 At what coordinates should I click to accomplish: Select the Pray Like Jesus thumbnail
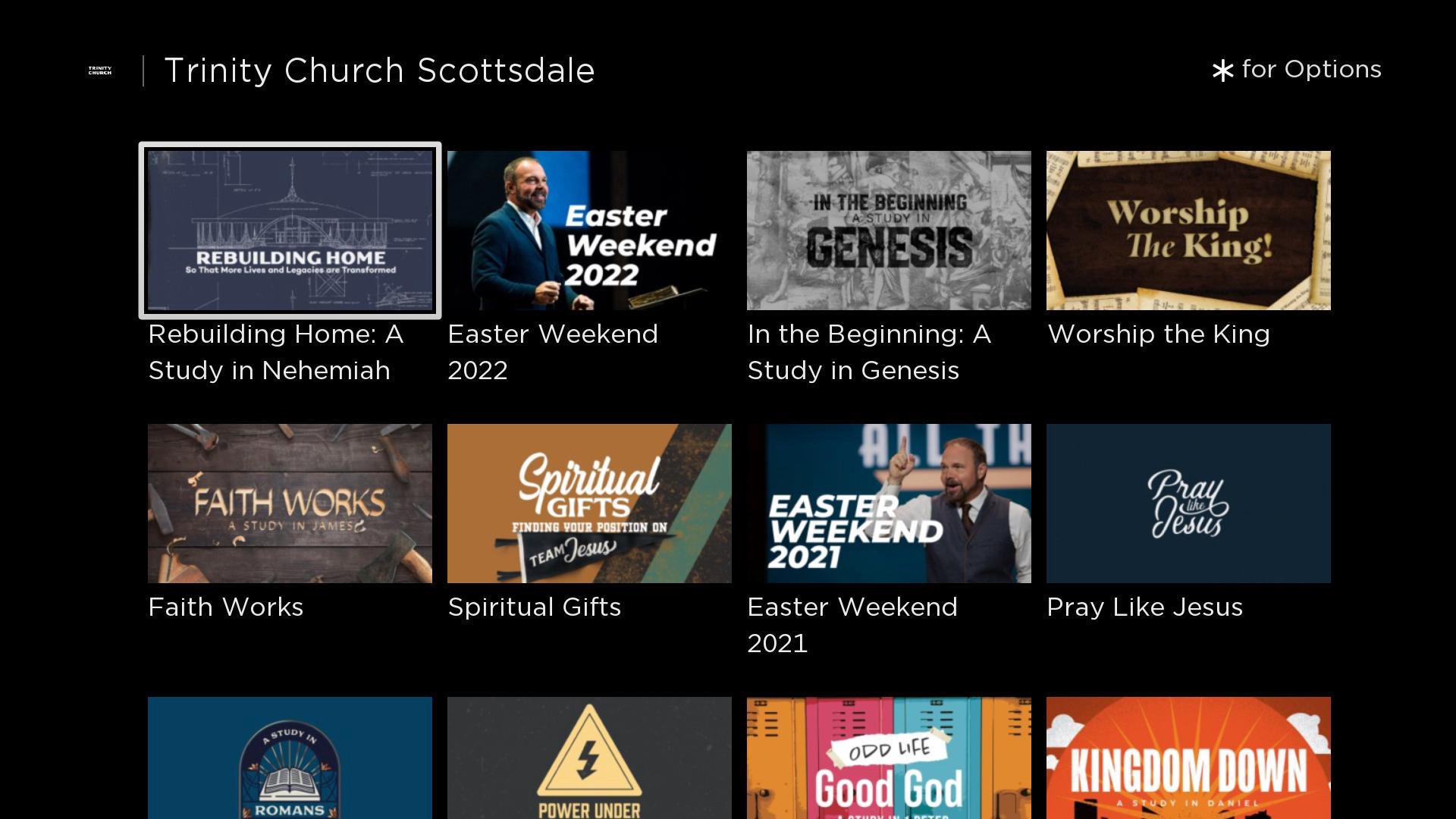click(x=1188, y=503)
